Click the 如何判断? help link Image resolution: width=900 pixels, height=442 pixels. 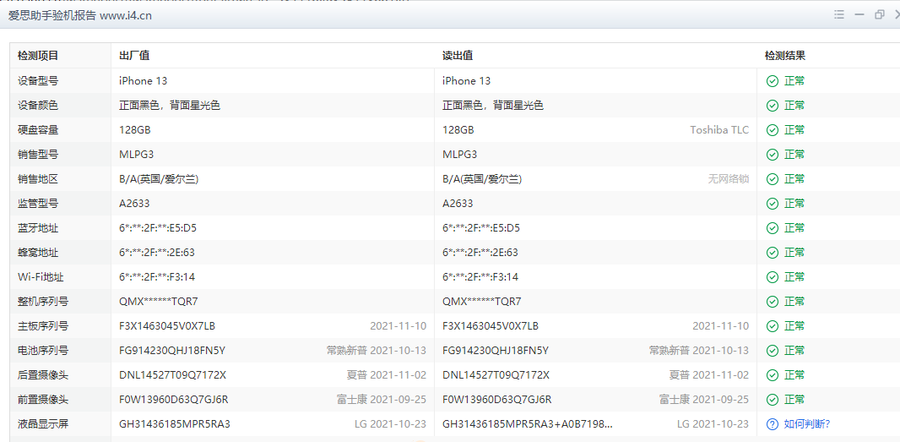pos(807,424)
